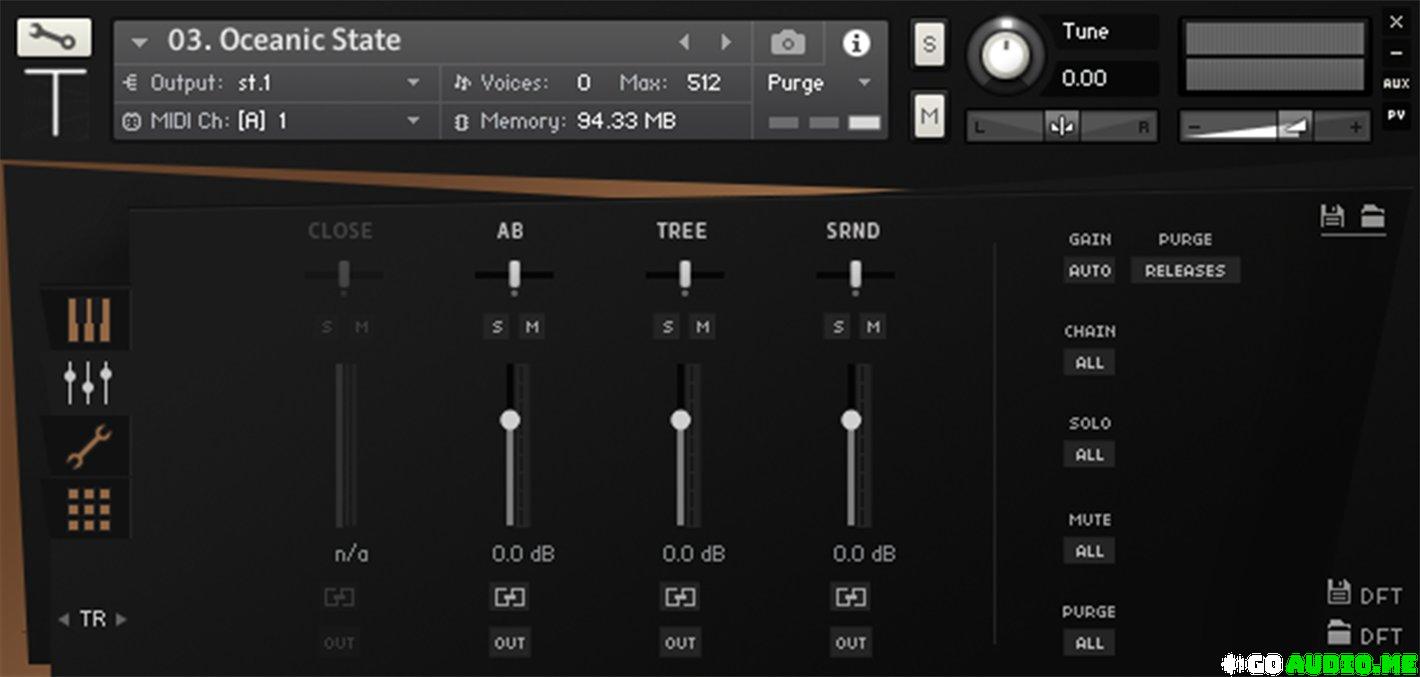Open the grid pattern sidebar page
Screen dimensions: 1420x677
click(x=88, y=509)
